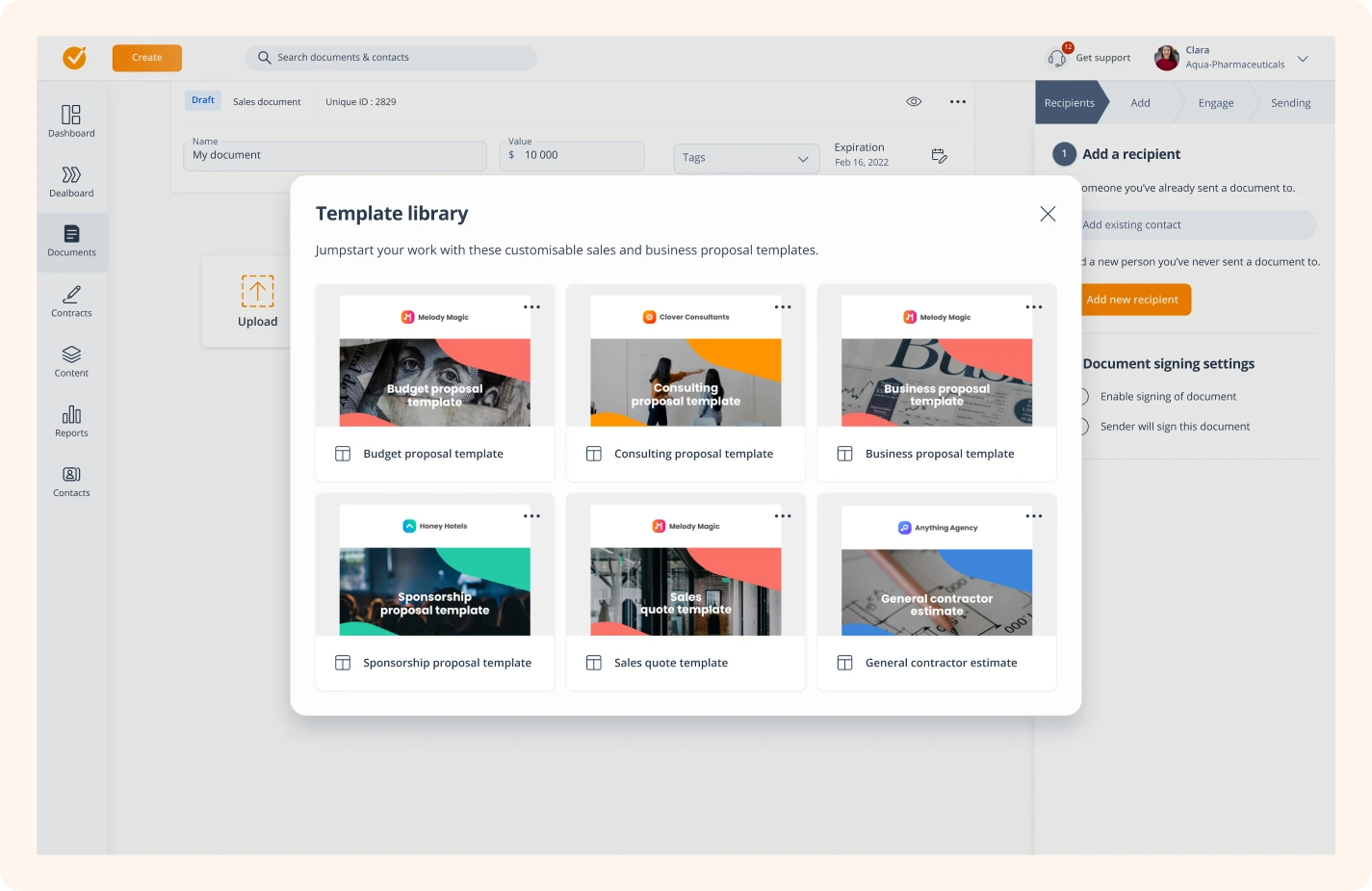1372x891 pixels.
Task: Open the Contracts section
Action: click(70, 301)
